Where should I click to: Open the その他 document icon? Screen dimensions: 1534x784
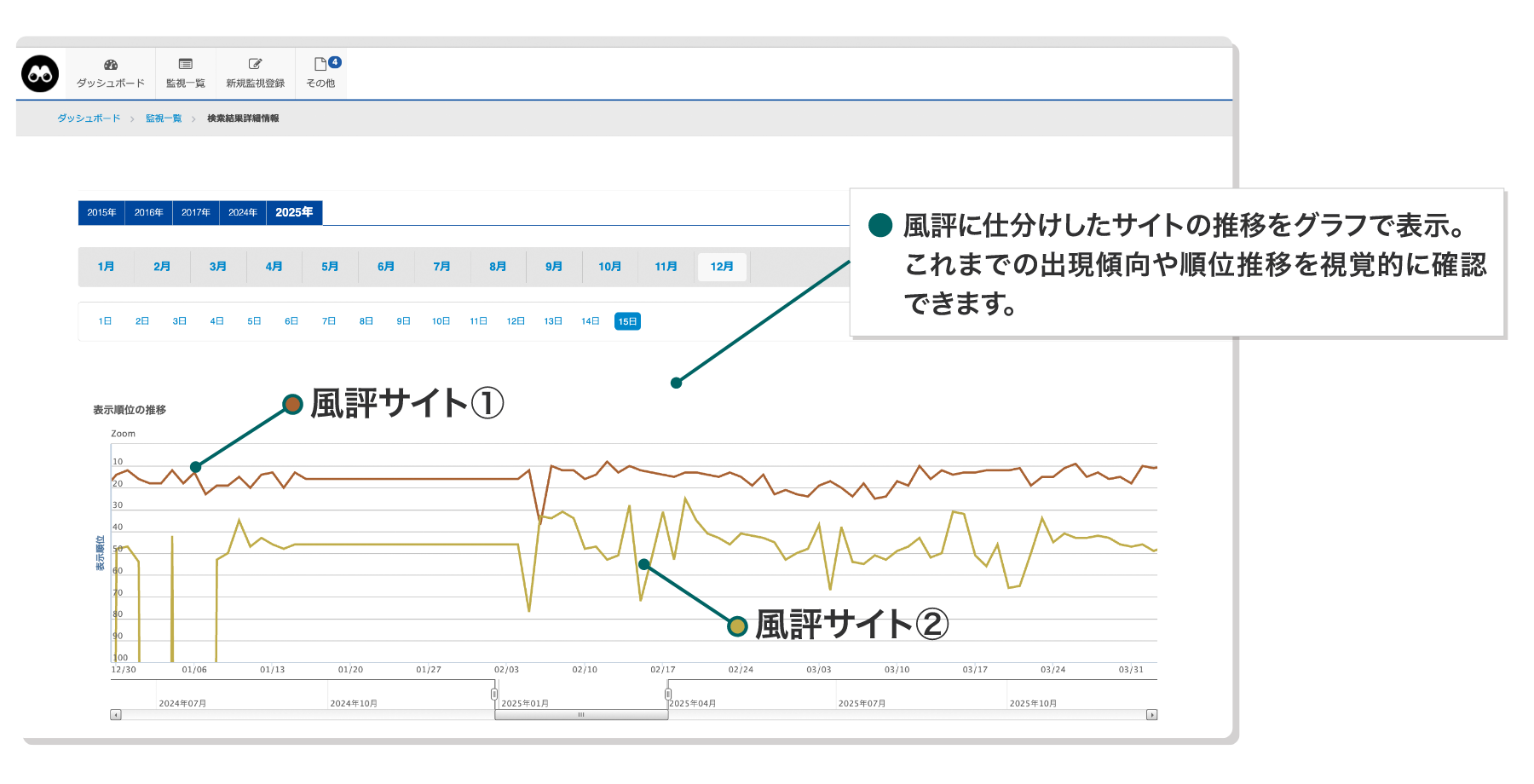320,65
